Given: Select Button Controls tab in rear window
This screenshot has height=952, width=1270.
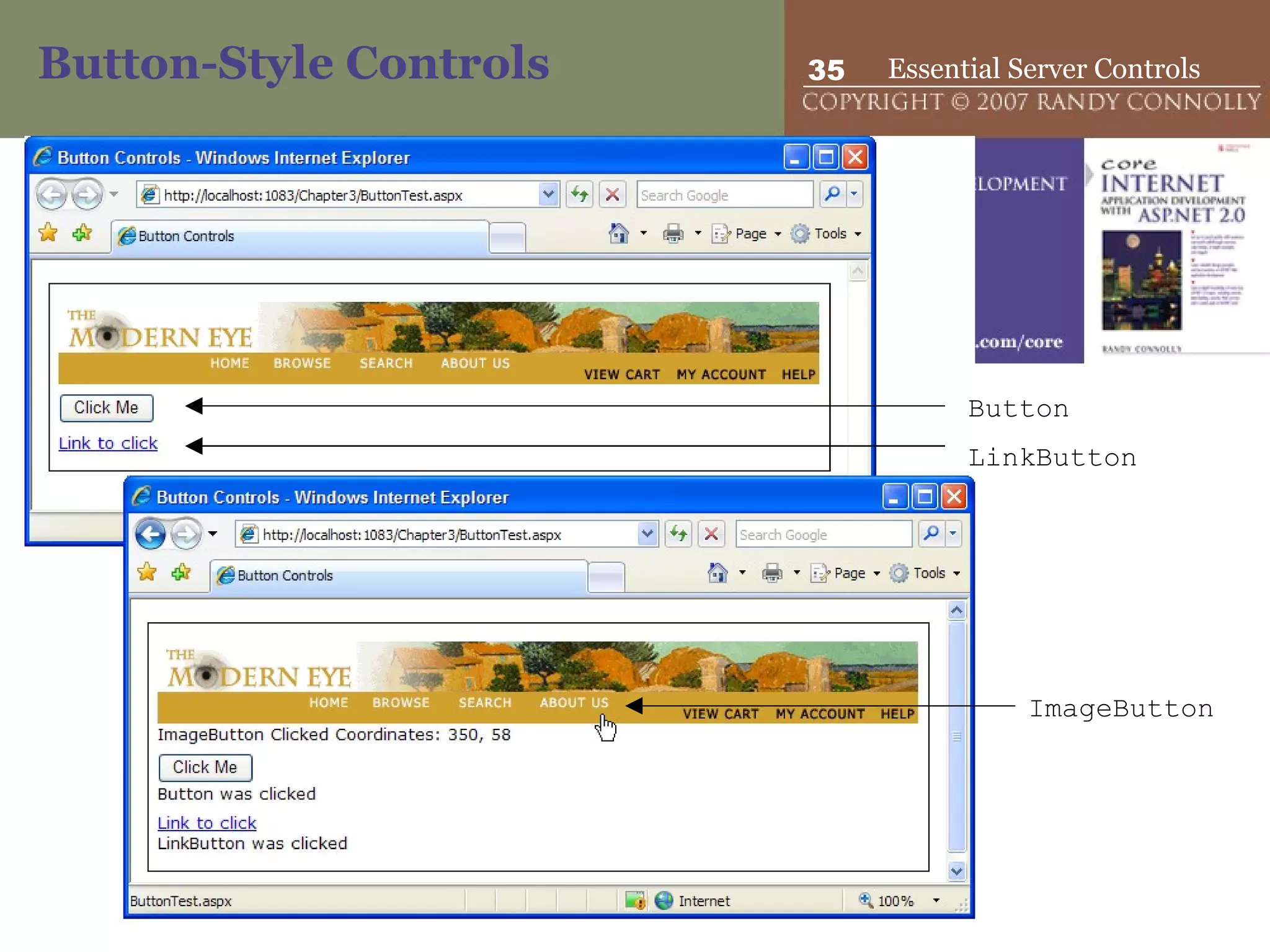Looking at the screenshot, I should 300,236.
